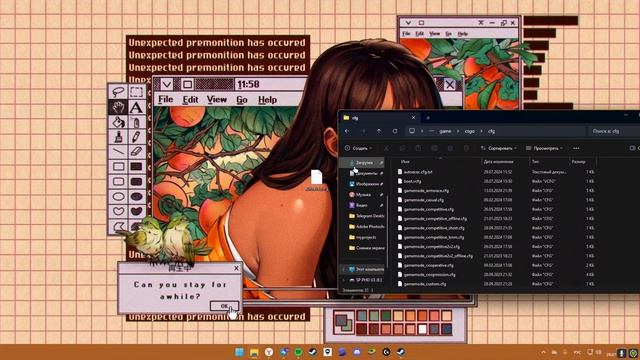The width and height of the screenshot is (640, 360).
Task: Open a new Explorer tab with plus
Action: click(428, 118)
